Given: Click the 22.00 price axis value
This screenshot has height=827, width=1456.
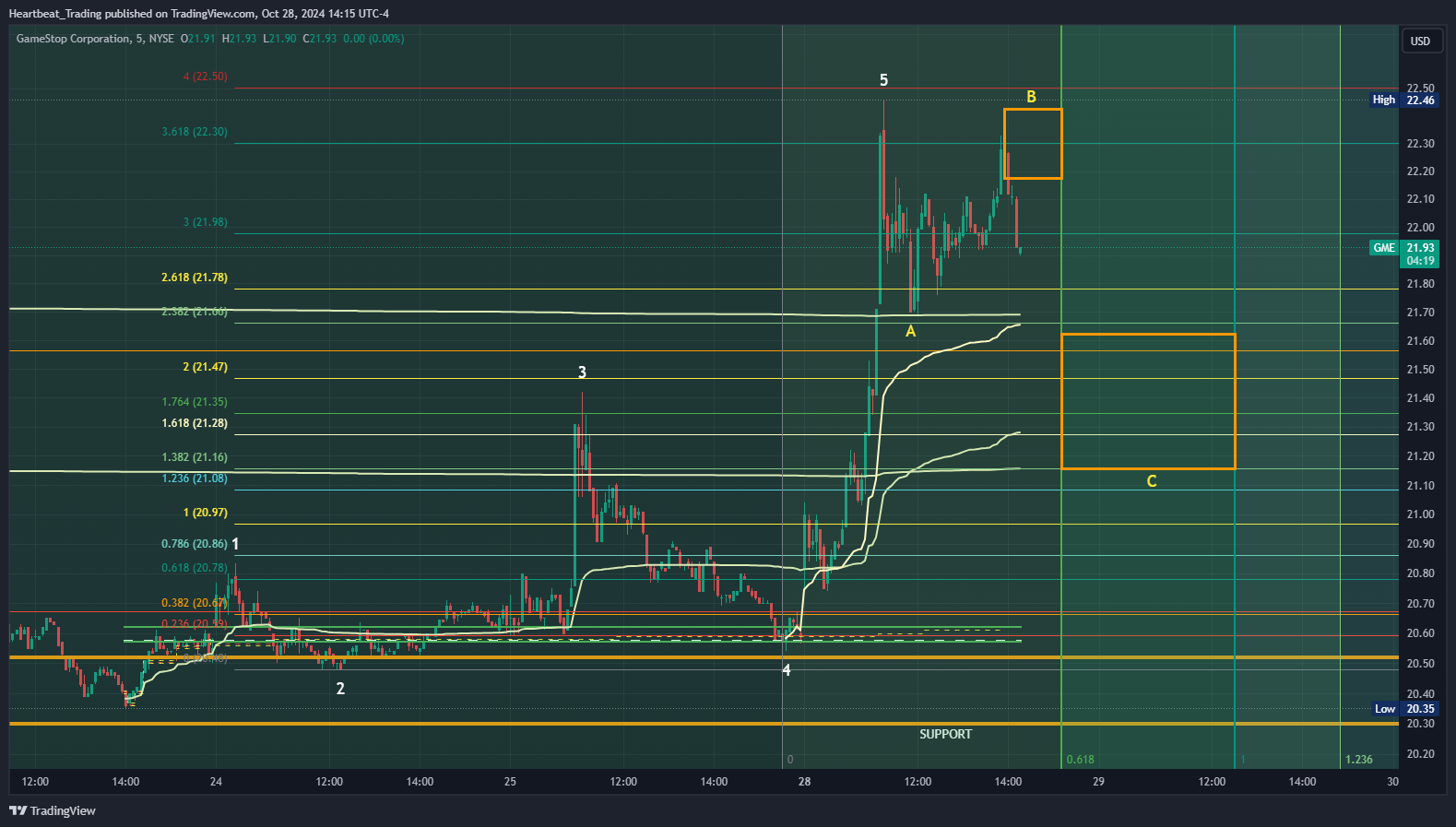Looking at the screenshot, I should pos(1420,228).
